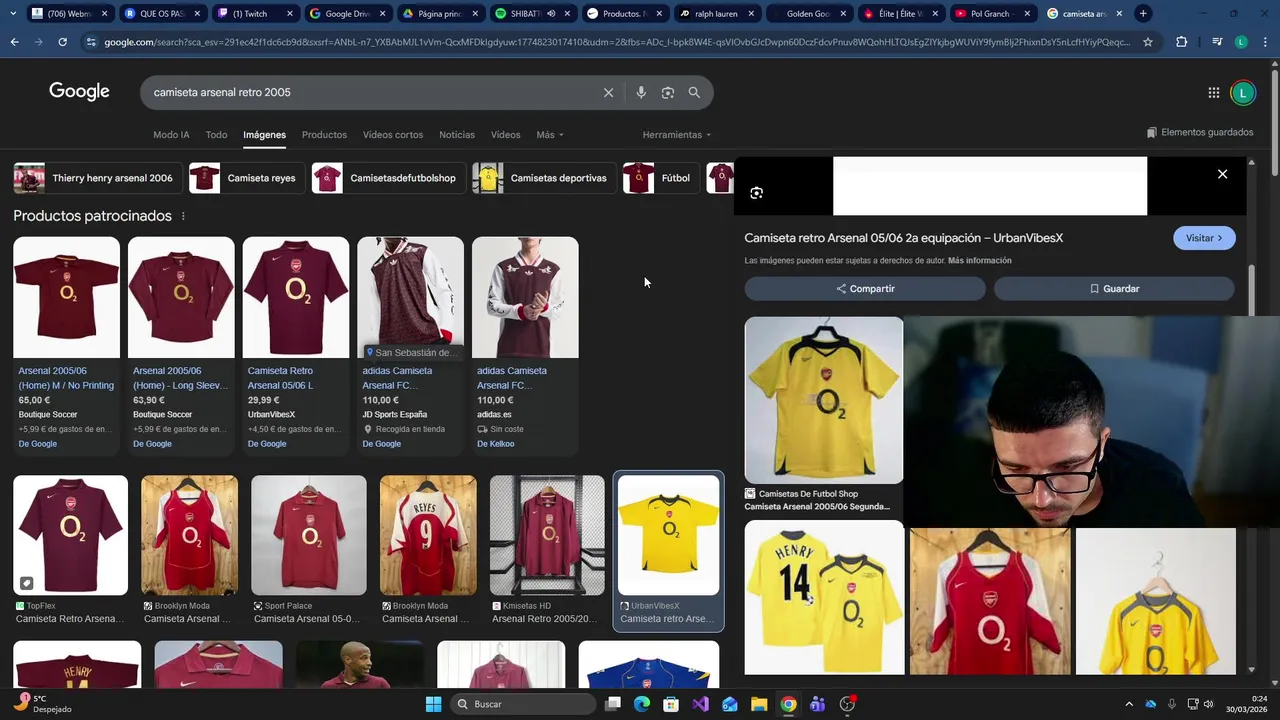Switch to Modo IA tab
The image size is (1280, 720).
(171, 135)
